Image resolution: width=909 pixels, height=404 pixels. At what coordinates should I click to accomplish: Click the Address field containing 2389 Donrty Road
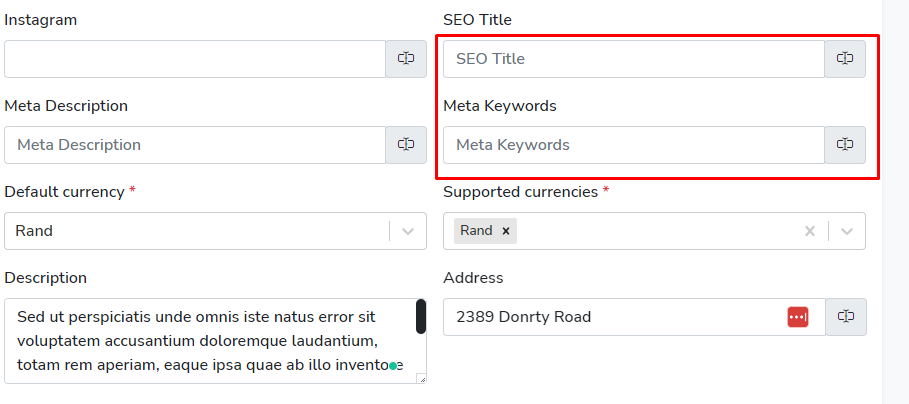click(x=610, y=317)
